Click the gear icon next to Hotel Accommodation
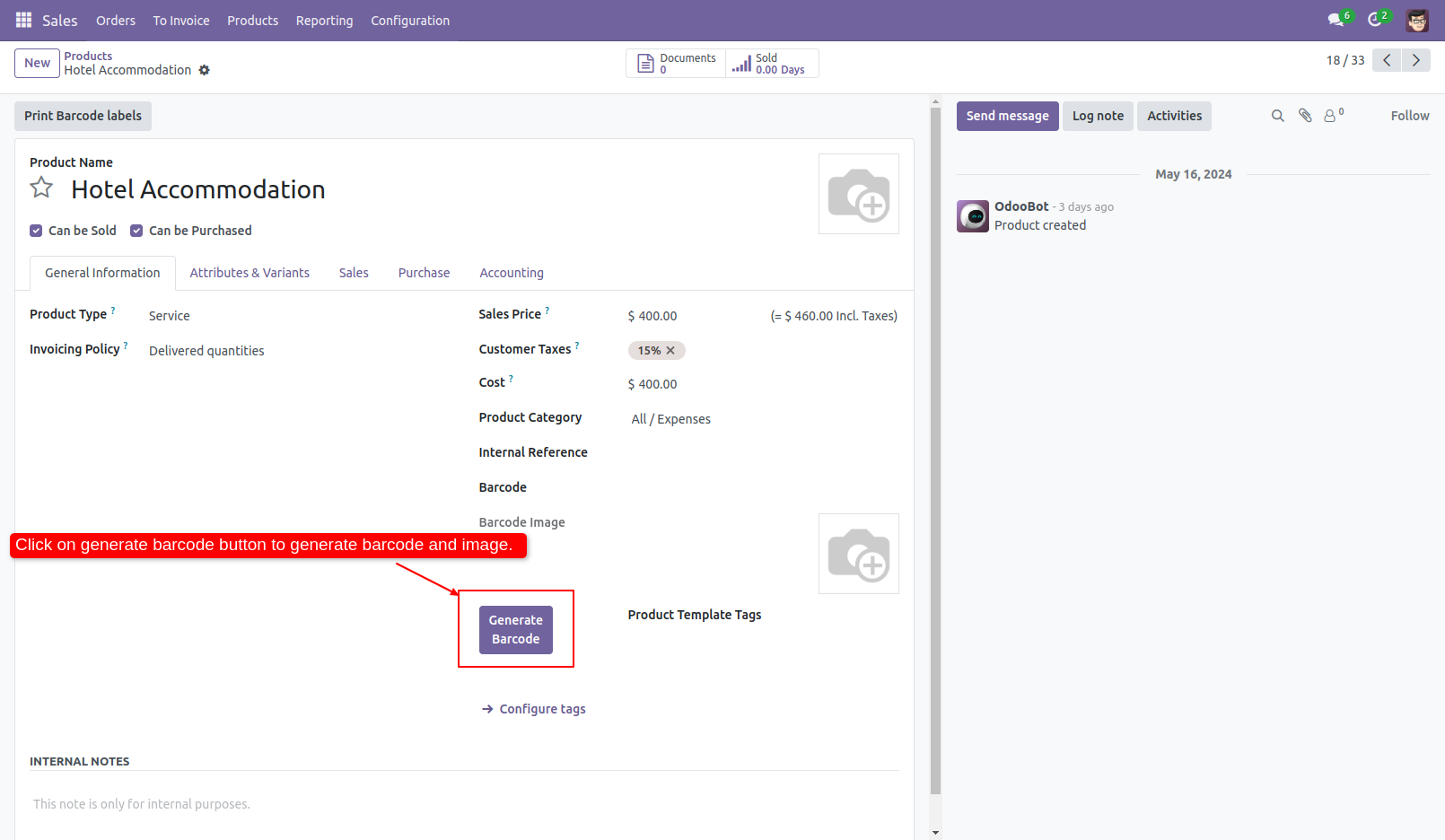 pos(205,70)
